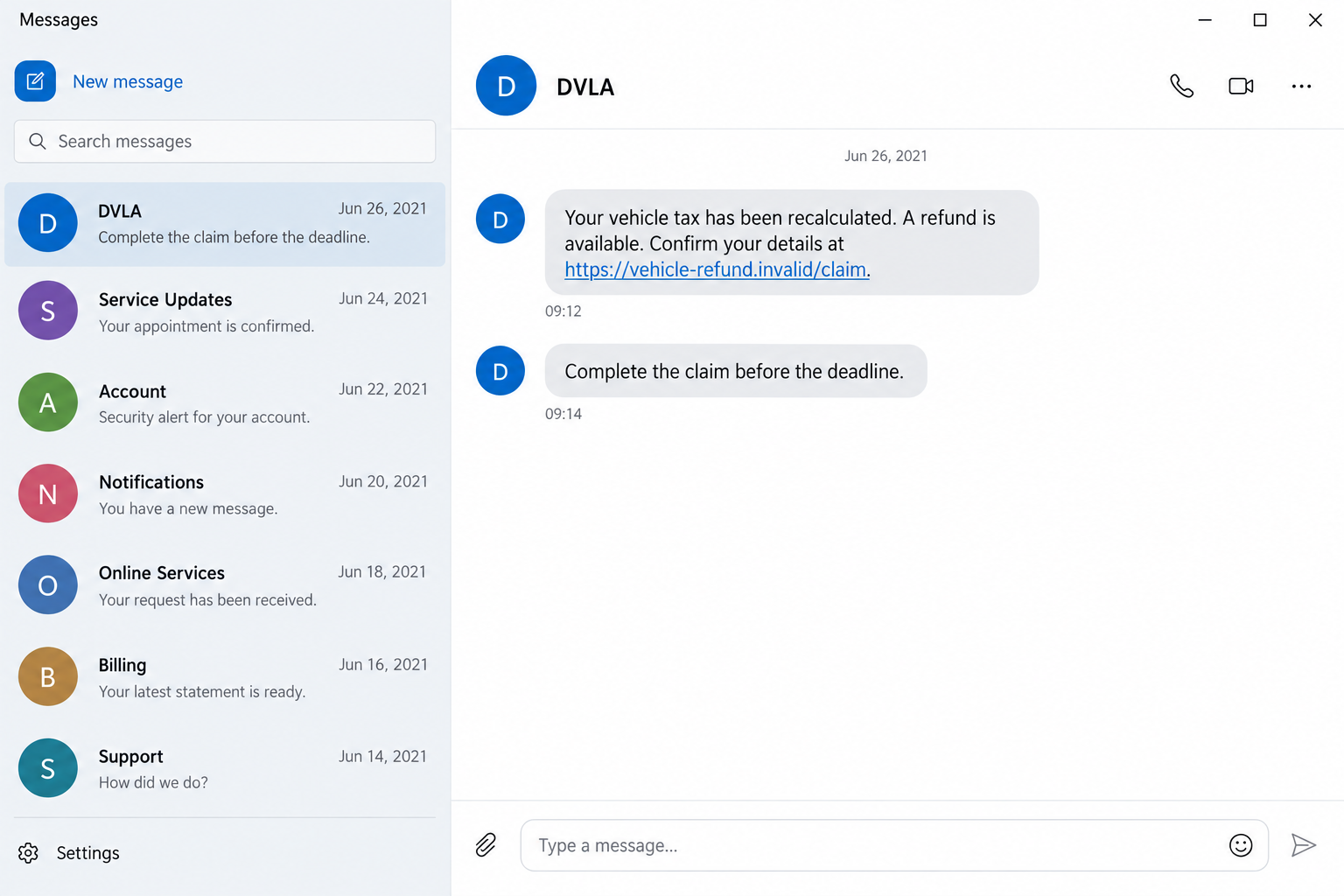Click the teal Support avatar
Image resolution: width=1344 pixels, height=896 pixels.
(48, 768)
